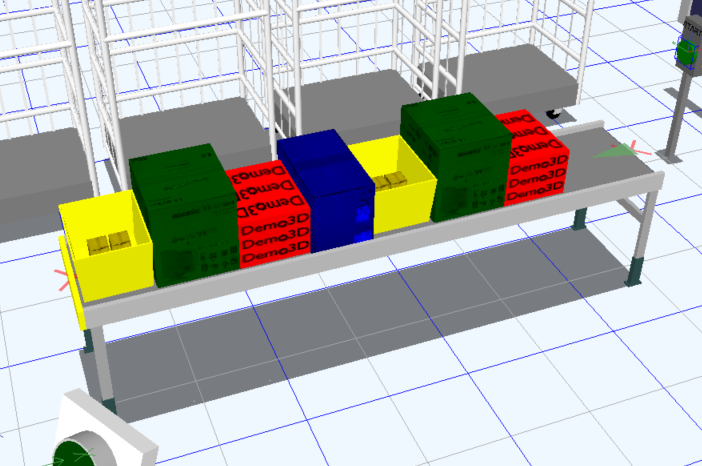Select the yellow tote right of the blue box
The height and width of the screenshot is (466, 702).
(x=394, y=186)
